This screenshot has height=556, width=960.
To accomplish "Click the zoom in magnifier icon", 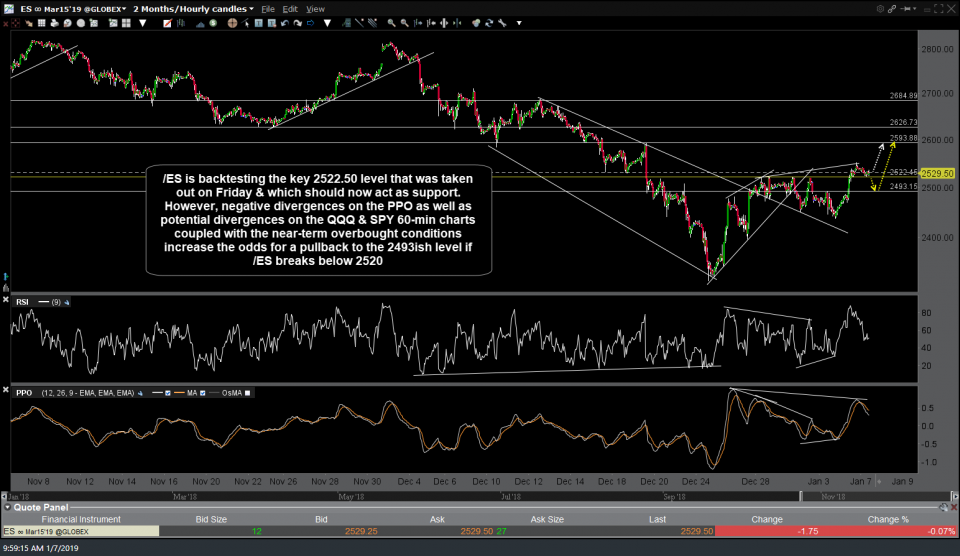I will (x=391, y=23).
